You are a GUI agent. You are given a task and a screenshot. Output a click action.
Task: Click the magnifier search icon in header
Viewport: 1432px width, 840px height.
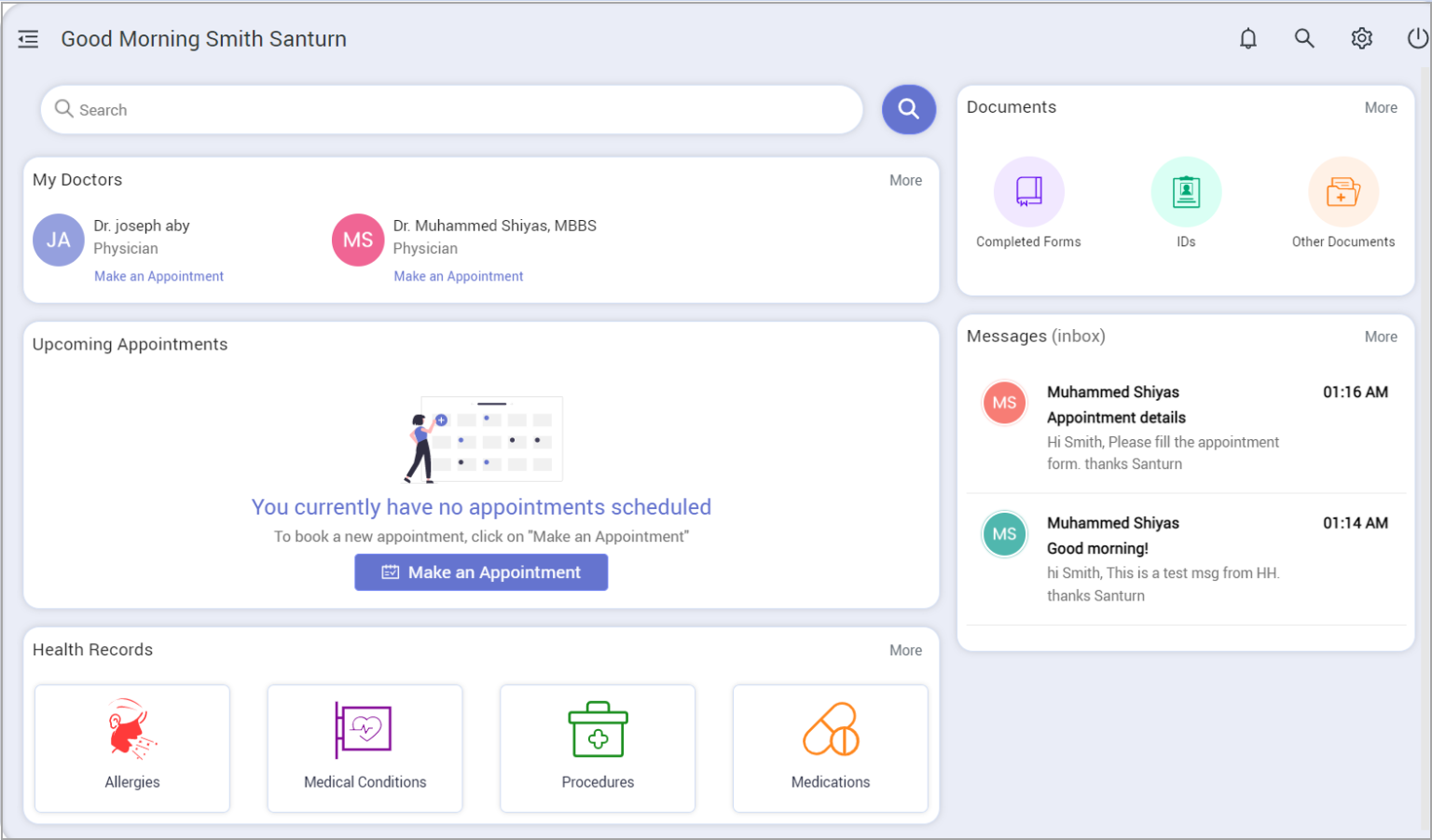click(1304, 38)
